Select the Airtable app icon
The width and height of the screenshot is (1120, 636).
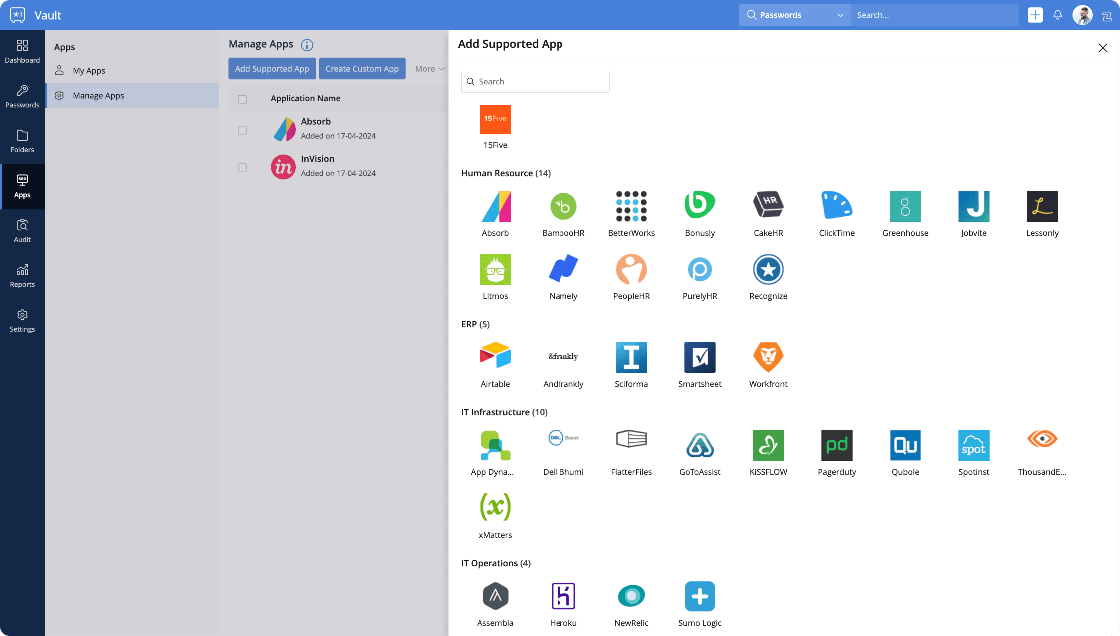[495, 357]
